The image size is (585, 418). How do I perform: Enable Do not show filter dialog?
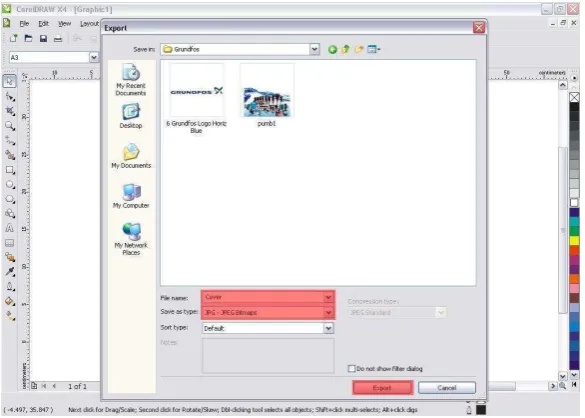tap(351, 369)
